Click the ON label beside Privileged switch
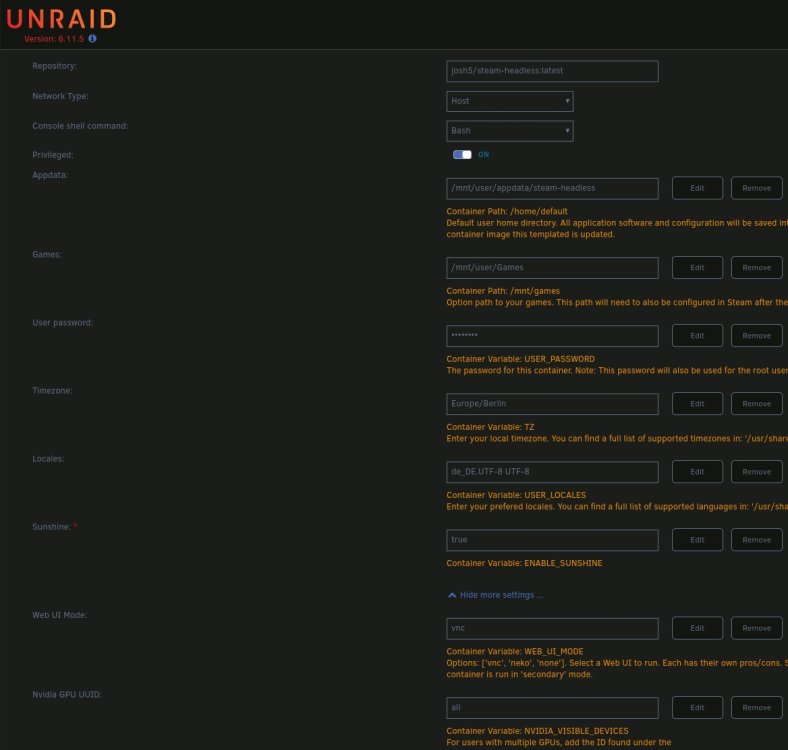The height and width of the screenshot is (750, 788). click(x=483, y=155)
